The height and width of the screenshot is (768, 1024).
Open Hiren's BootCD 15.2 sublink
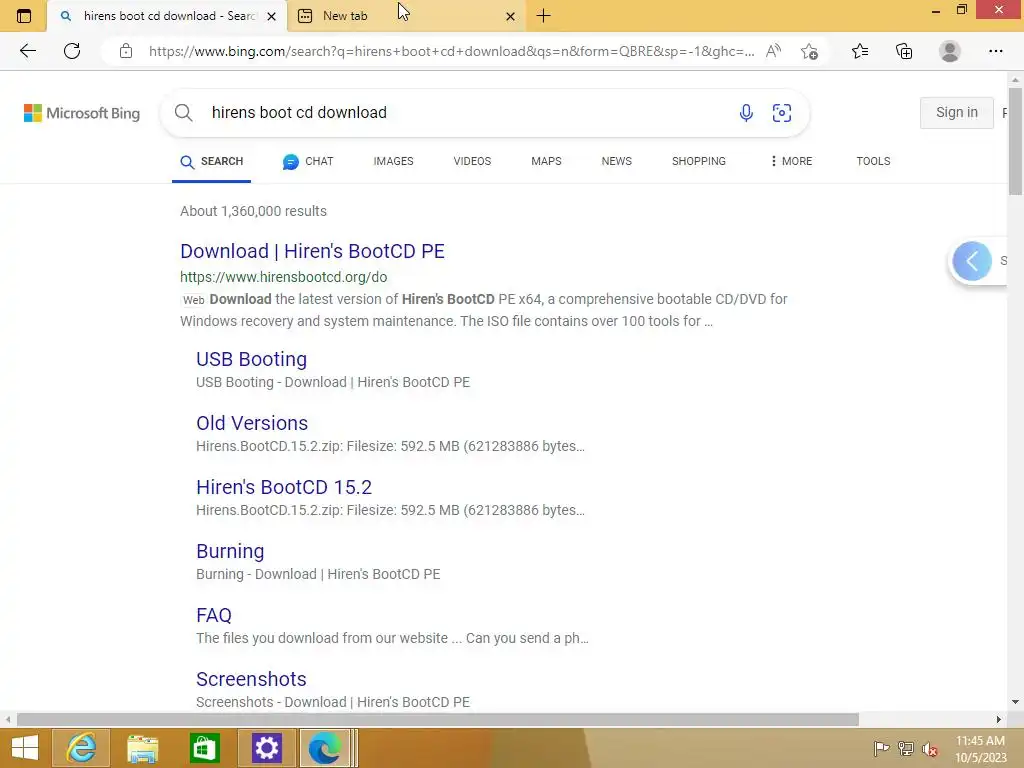coord(284,487)
